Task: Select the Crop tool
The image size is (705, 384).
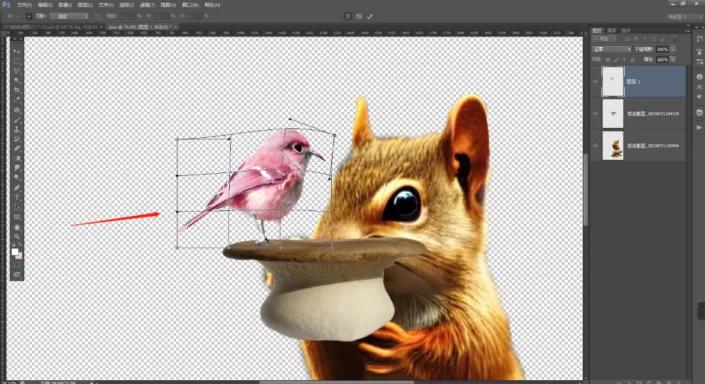Action: click(17, 90)
